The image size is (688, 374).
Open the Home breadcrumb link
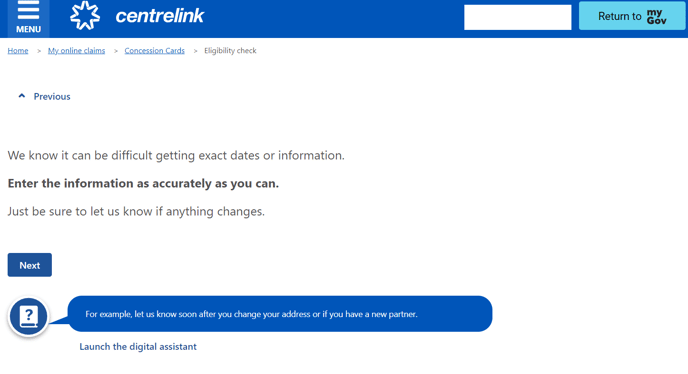pyautogui.click(x=18, y=51)
